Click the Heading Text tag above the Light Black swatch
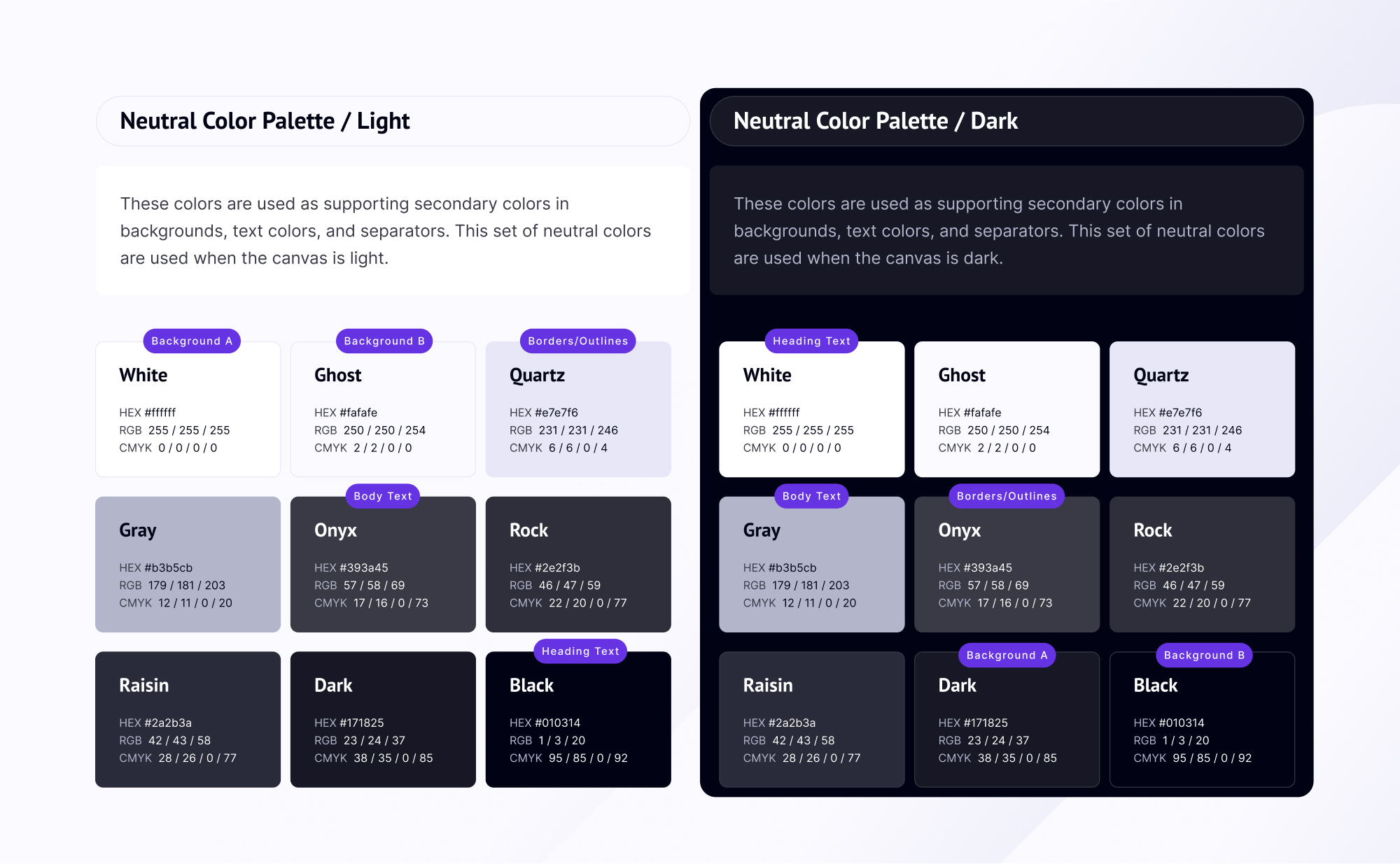Image resolution: width=1400 pixels, height=864 pixels. coord(580,651)
